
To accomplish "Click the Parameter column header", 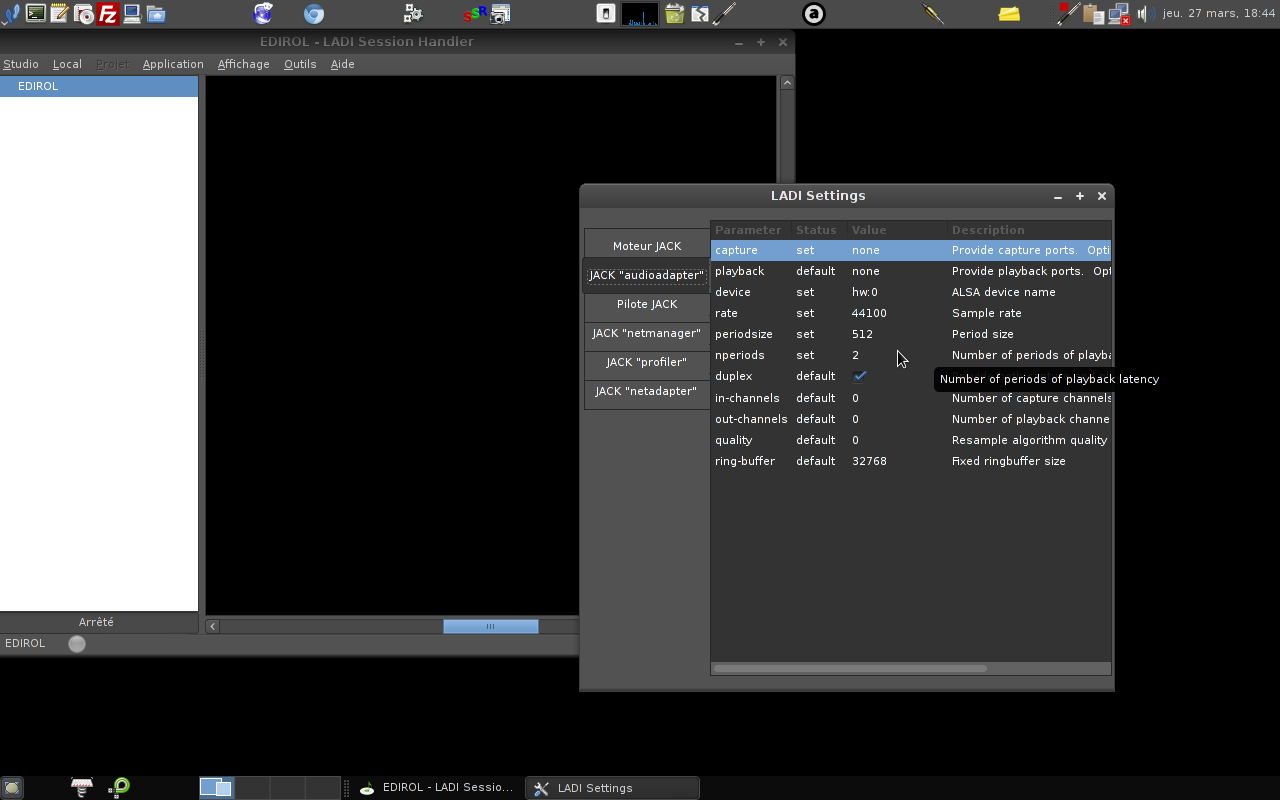I will click(750, 230).
